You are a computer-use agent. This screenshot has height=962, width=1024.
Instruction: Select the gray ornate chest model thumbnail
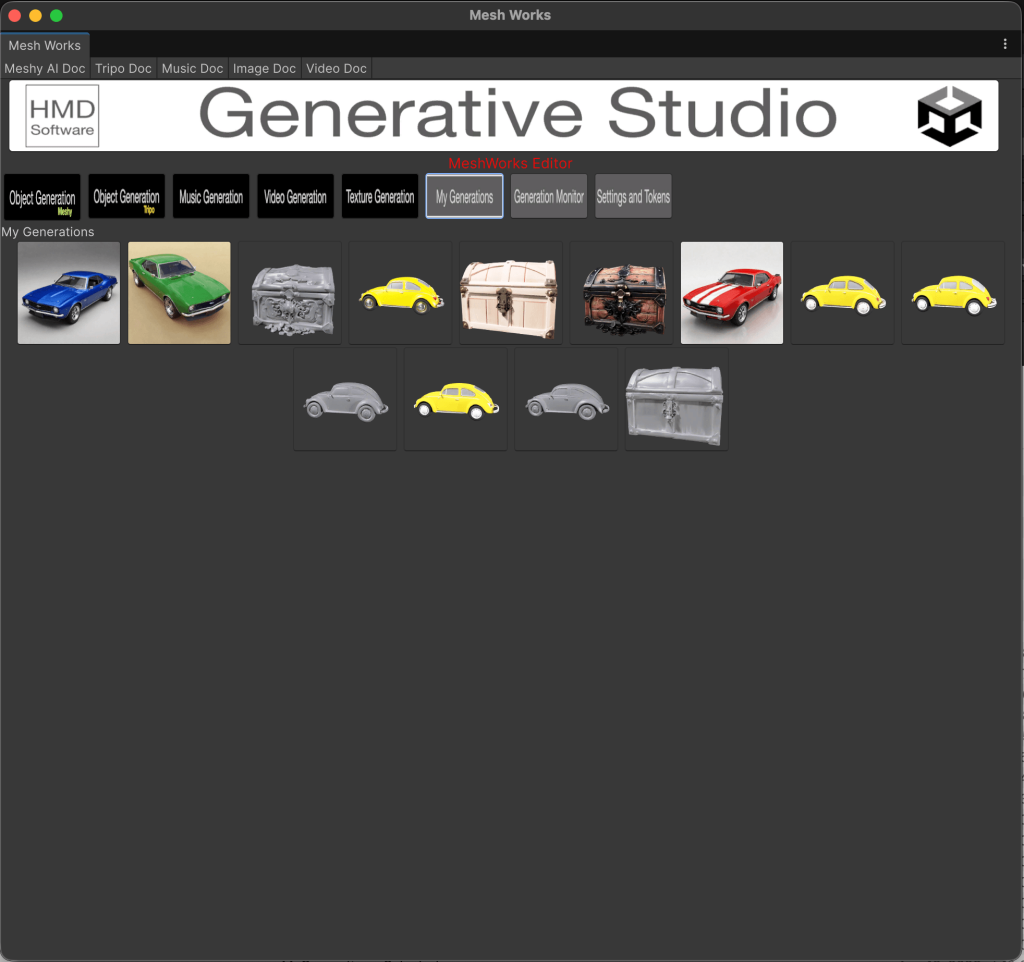coord(290,293)
